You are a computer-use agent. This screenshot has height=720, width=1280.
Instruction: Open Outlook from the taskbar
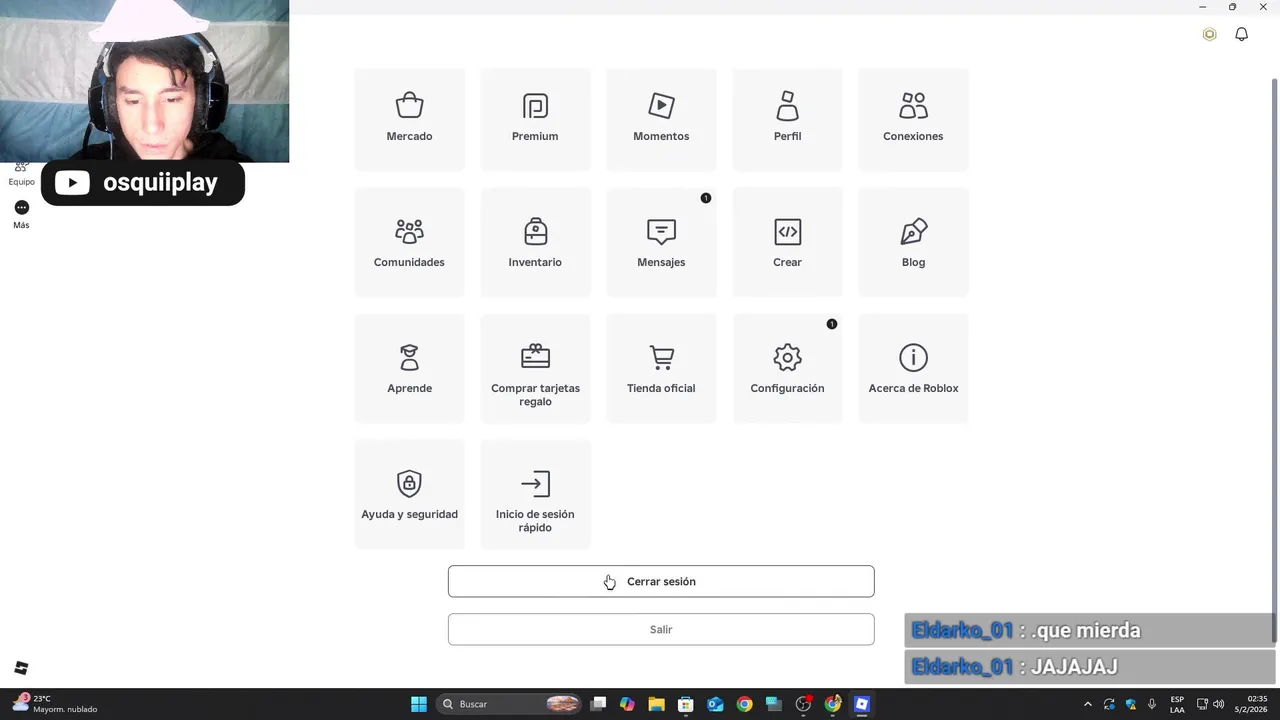tap(715, 704)
